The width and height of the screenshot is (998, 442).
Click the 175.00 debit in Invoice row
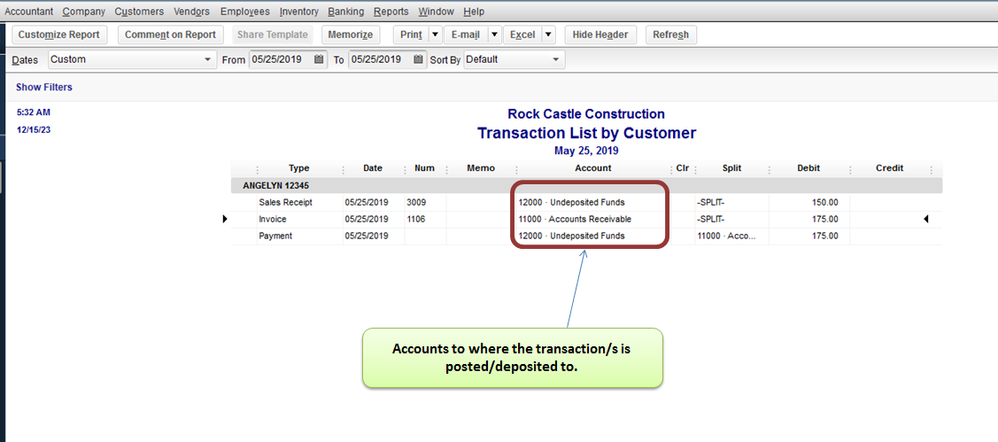click(826, 219)
